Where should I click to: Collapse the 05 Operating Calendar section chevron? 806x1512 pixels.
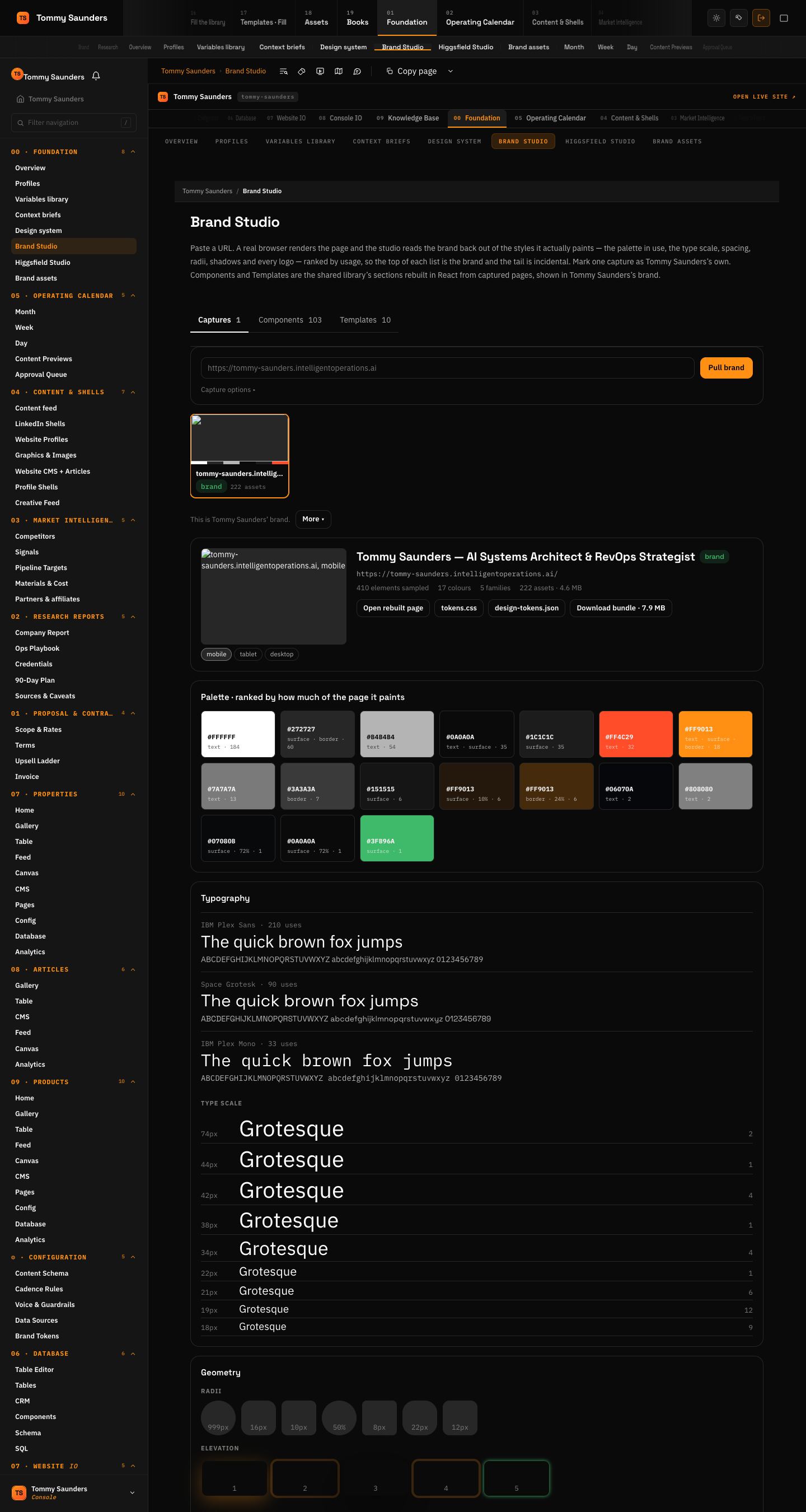coord(133,296)
